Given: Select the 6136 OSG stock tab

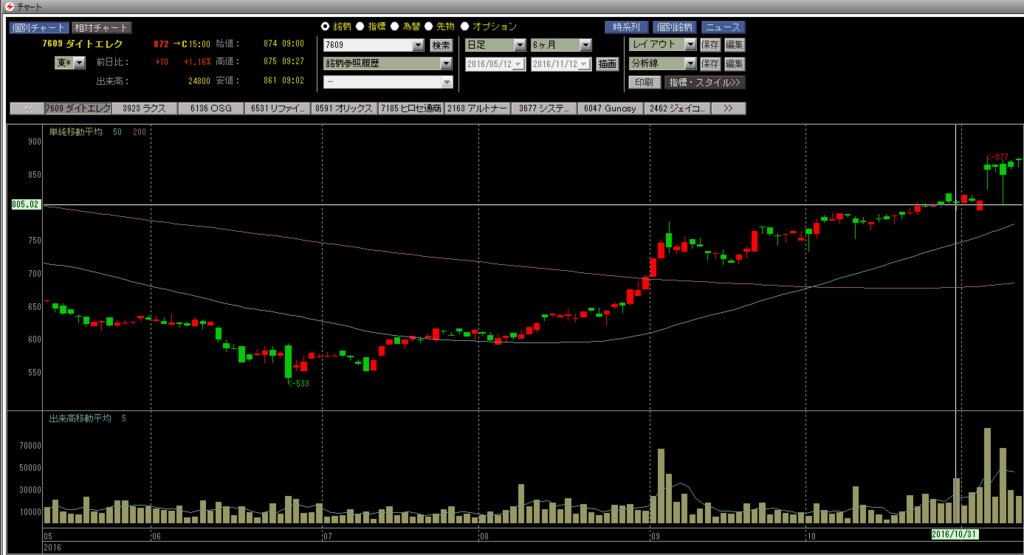Looking at the screenshot, I should (211, 108).
